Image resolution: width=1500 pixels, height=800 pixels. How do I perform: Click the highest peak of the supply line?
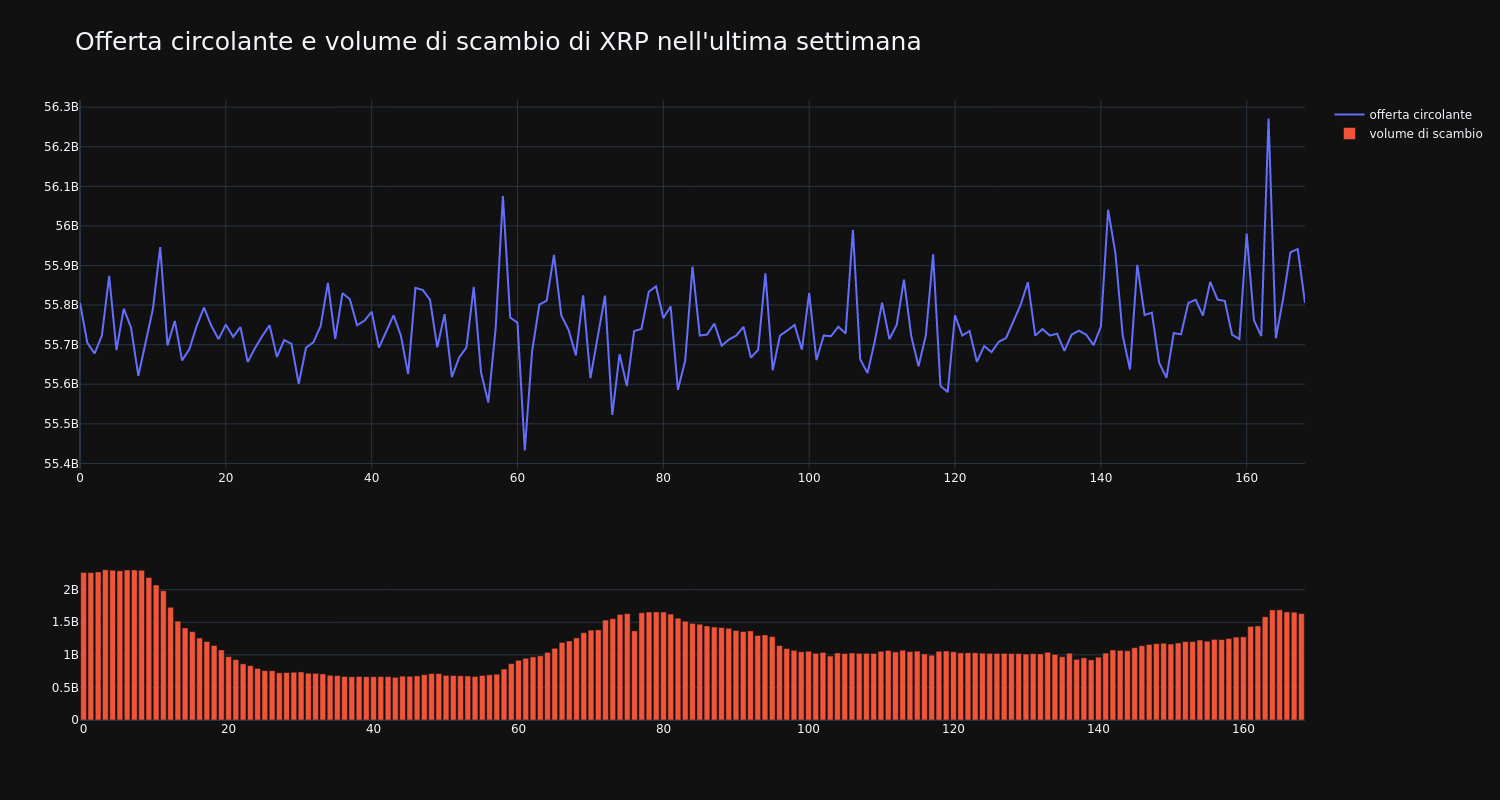(1268, 120)
